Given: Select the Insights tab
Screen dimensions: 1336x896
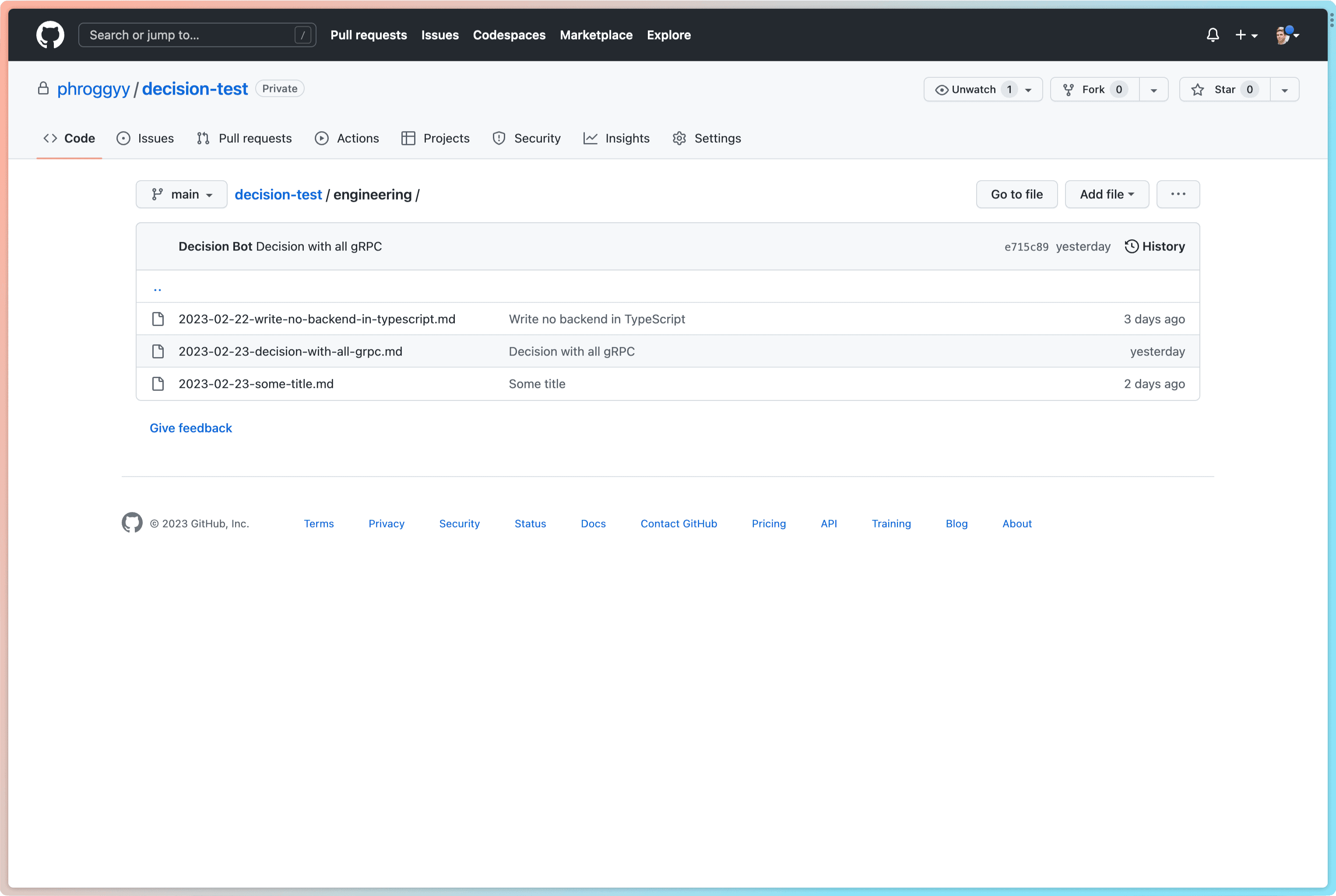Looking at the screenshot, I should point(617,138).
